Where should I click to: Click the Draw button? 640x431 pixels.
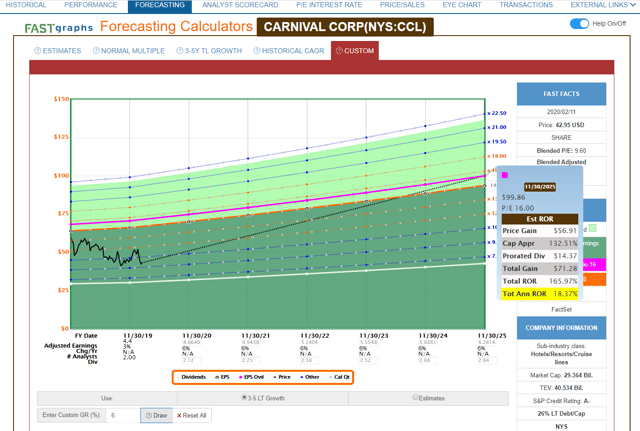[156, 415]
